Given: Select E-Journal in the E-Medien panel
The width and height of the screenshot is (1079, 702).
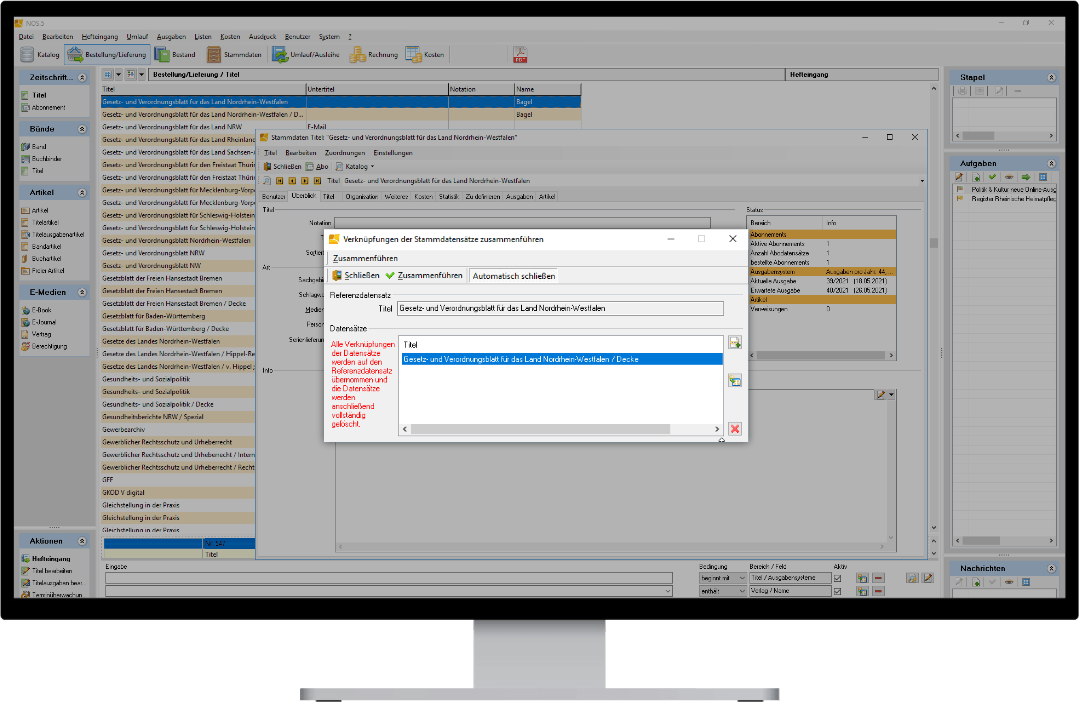Looking at the screenshot, I should pyautogui.click(x=39, y=322).
